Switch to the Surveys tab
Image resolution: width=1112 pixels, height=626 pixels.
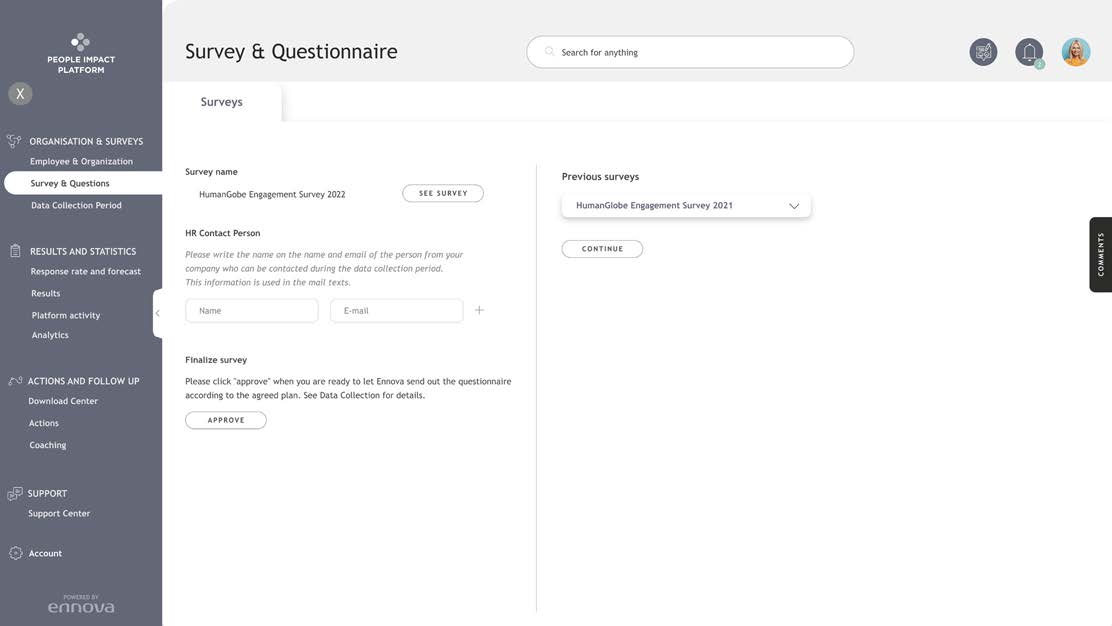click(x=221, y=102)
